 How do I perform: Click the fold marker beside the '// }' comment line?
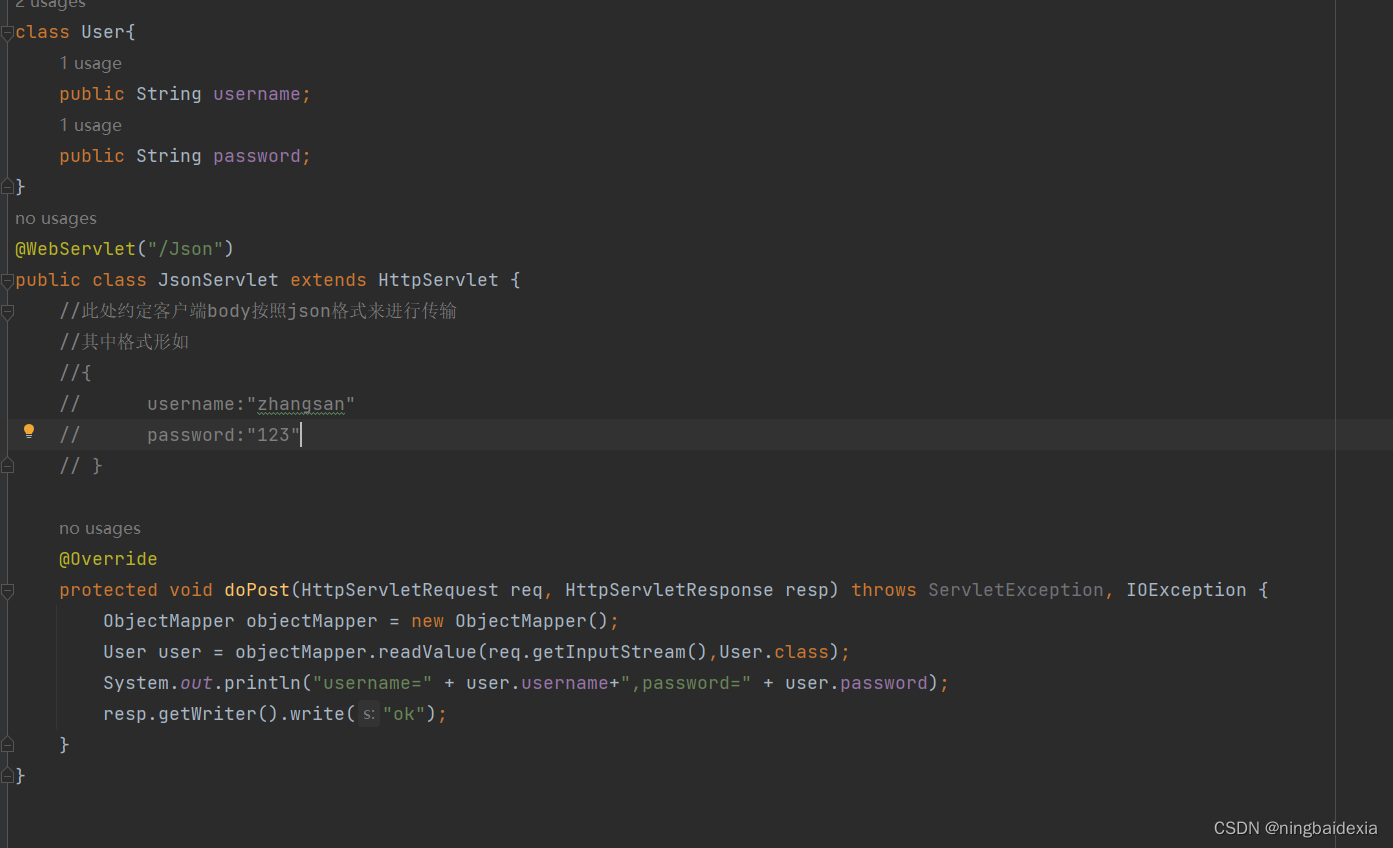pos(7,466)
